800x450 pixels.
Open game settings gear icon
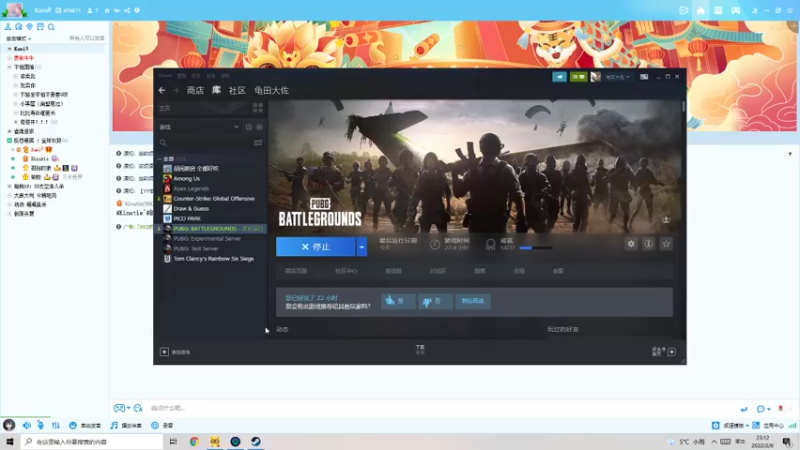point(631,244)
